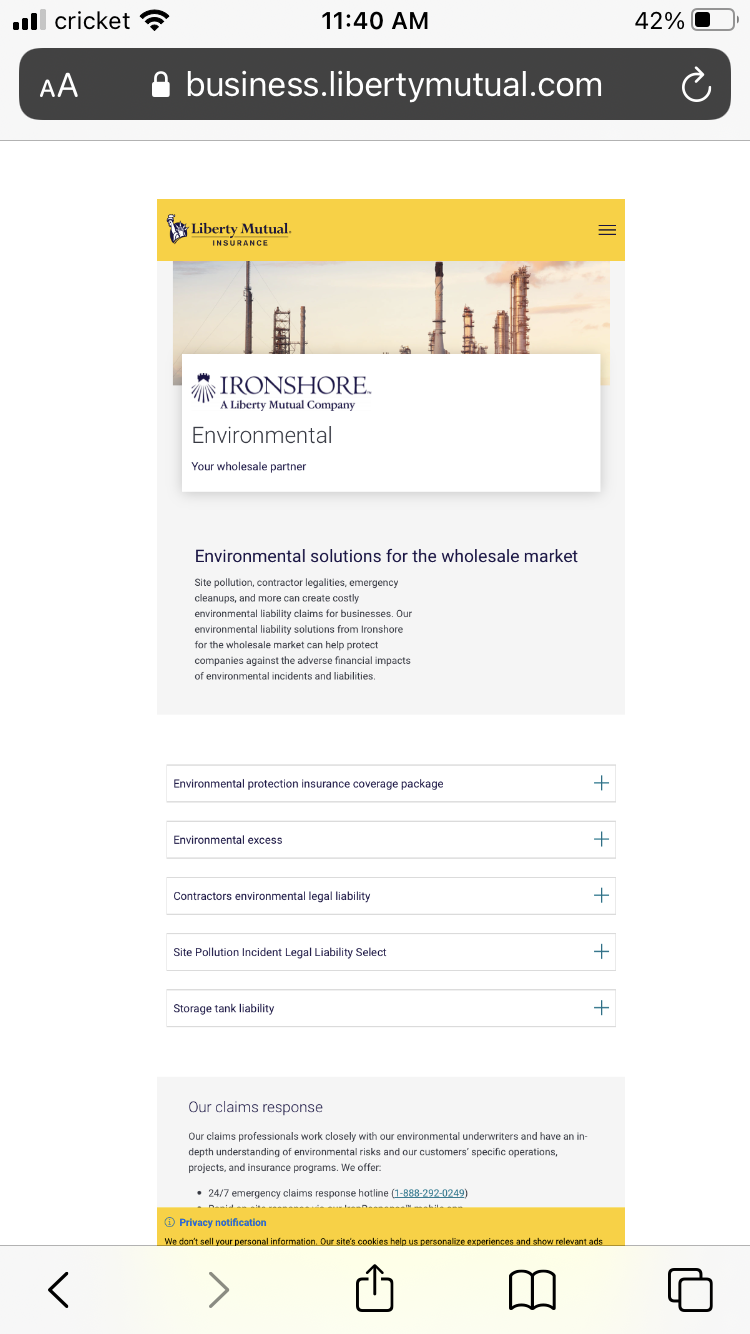Expand Environmental protection insurance coverage package plus
This screenshot has width=750, height=1334.
point(601,783)
